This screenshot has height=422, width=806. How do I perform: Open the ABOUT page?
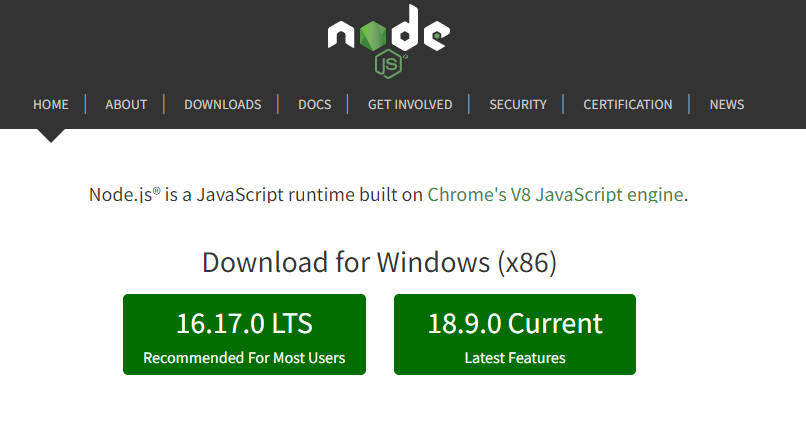[x=126, y=104]
